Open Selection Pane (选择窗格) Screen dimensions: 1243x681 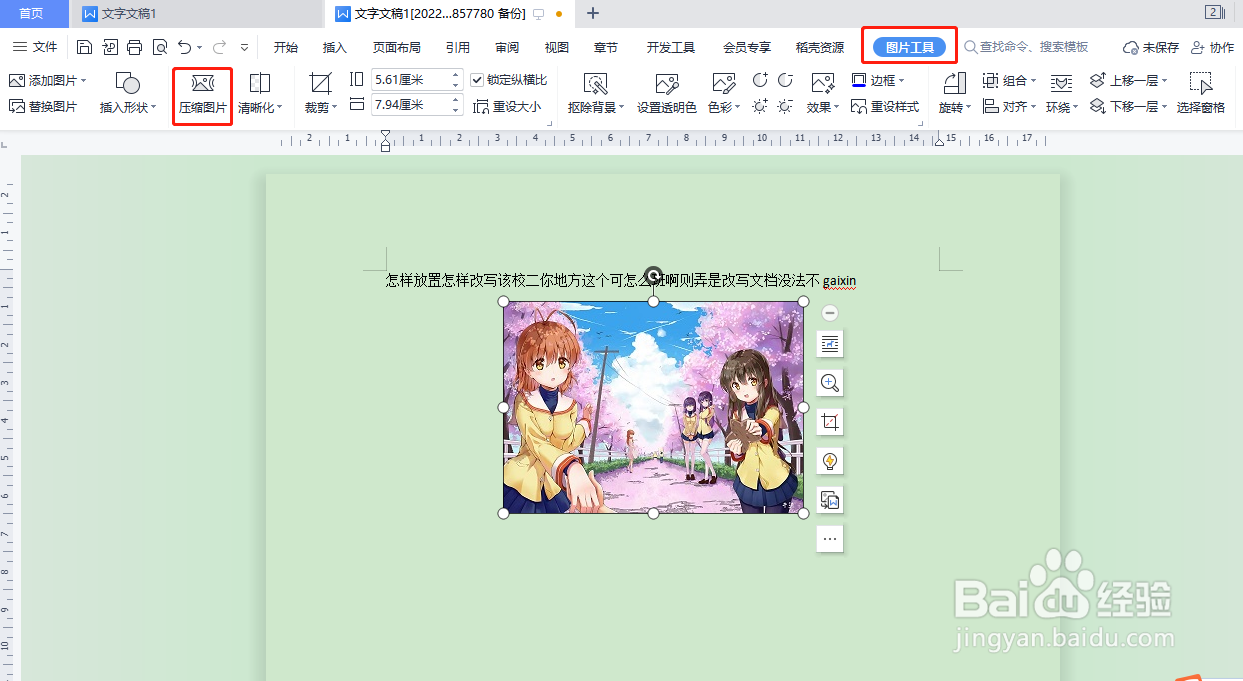click(1201, 94)
